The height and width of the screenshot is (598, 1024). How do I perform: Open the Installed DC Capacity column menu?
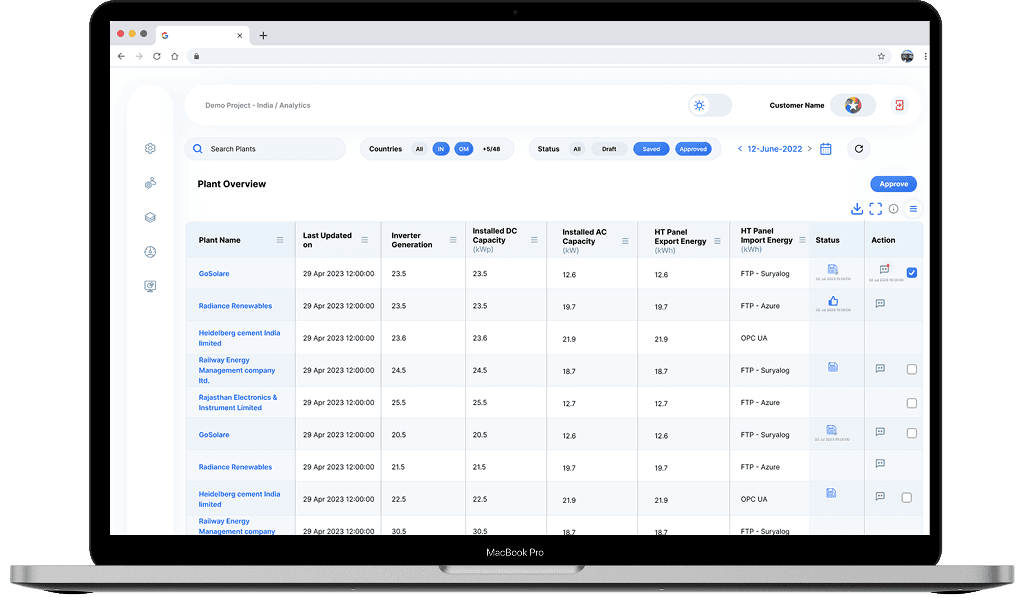click(534, 240)
